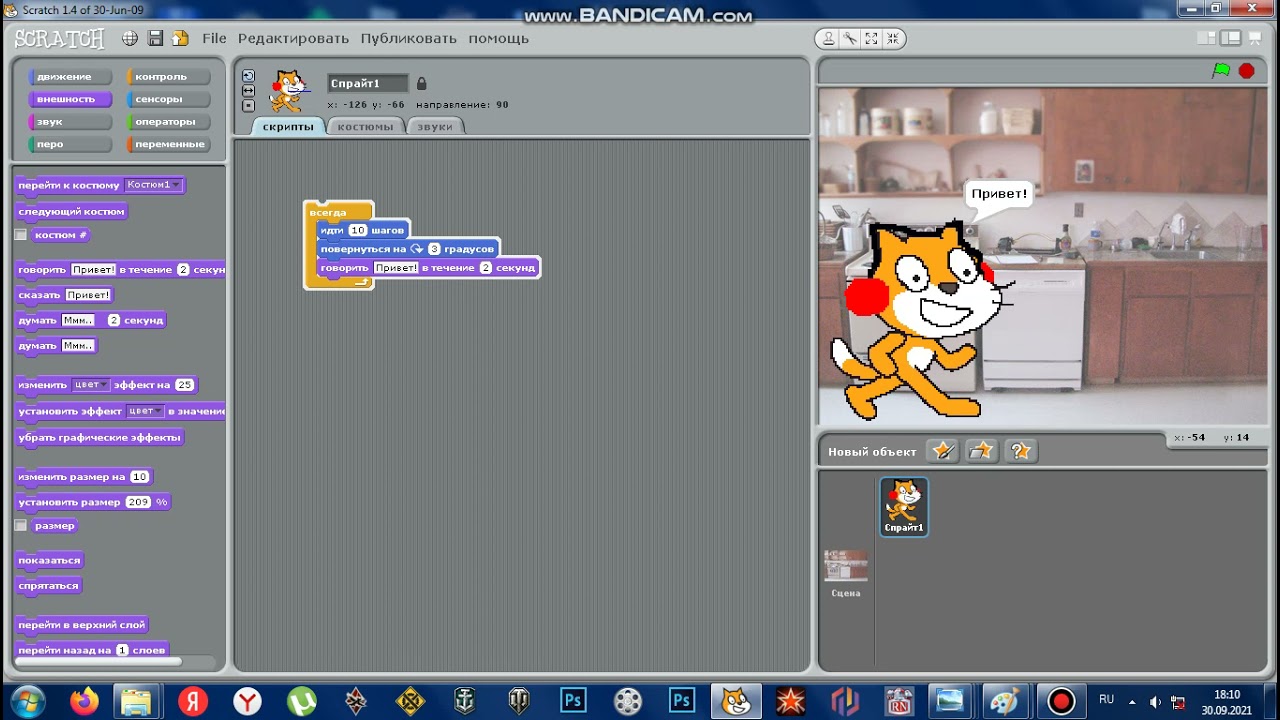Click the language globe icon

pos(130,38)
